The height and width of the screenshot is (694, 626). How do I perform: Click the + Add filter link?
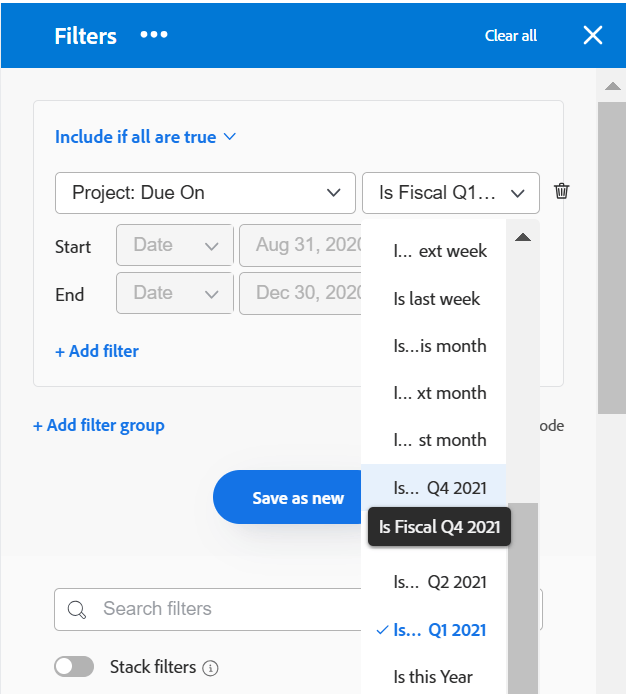pyautogui.click(x=97, y=351)
